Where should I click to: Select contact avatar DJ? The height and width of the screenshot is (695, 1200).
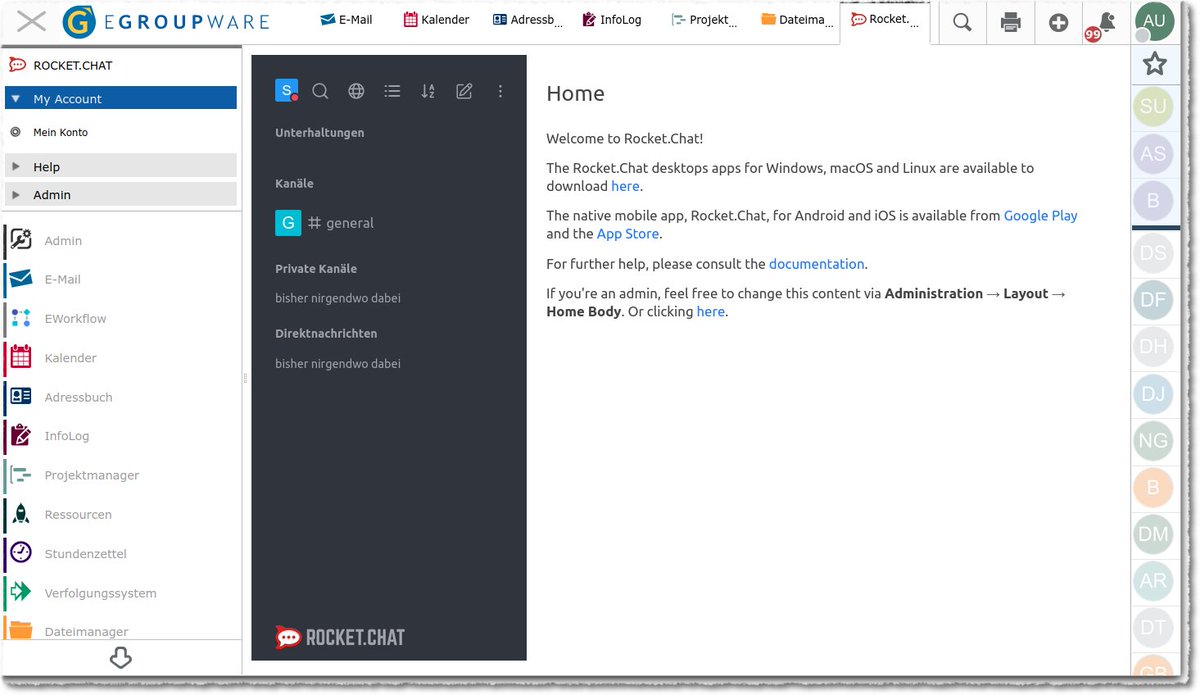(x=1153, y=394)
